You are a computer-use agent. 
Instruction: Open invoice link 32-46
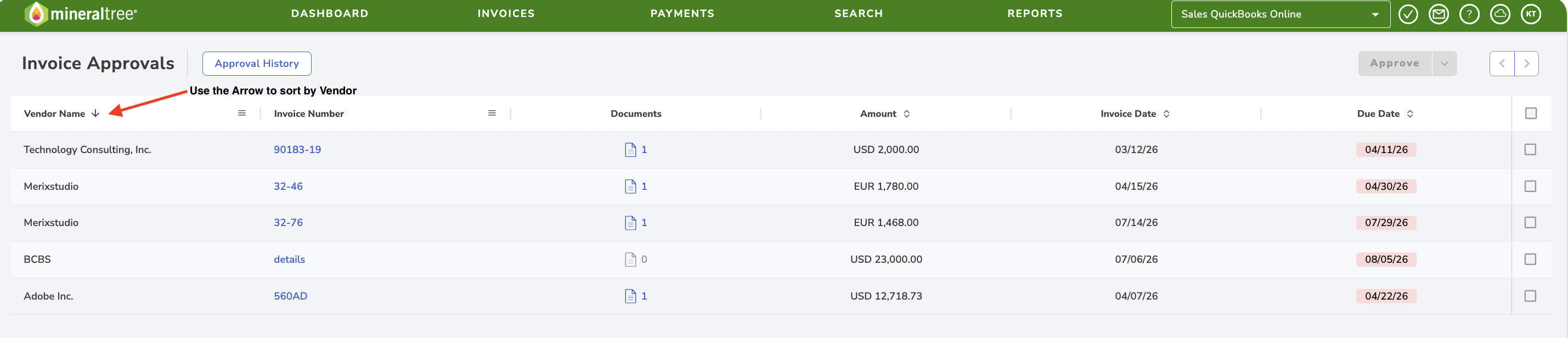click(288, 187)
